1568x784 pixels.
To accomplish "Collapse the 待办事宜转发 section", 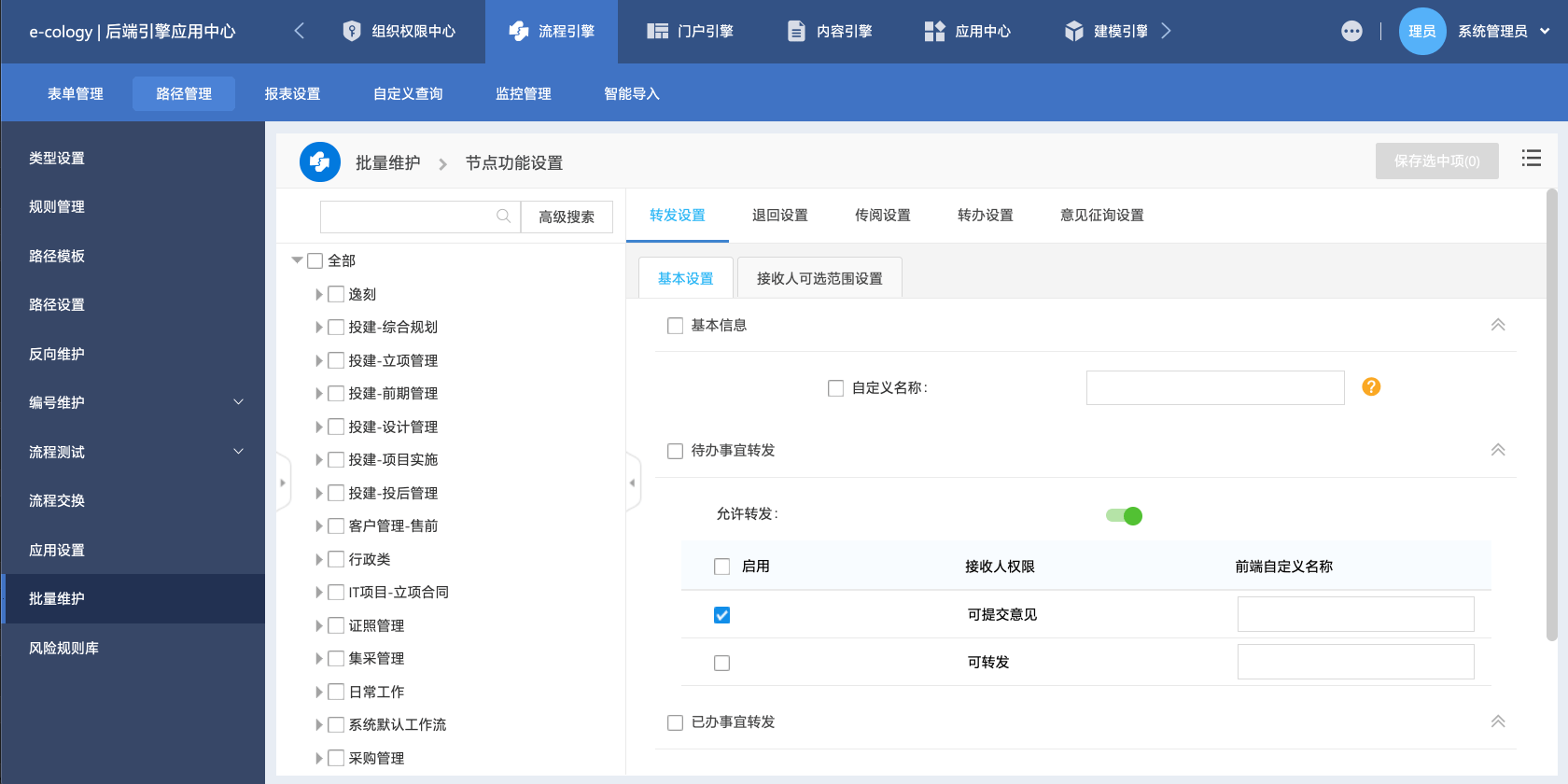I will 1498,450.
